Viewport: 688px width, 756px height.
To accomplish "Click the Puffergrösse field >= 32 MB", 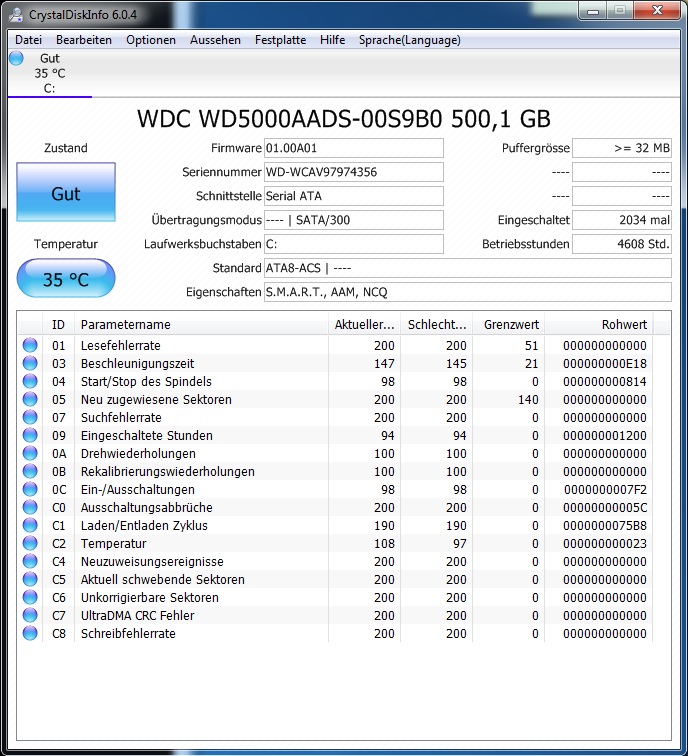I will pos(622,148).
